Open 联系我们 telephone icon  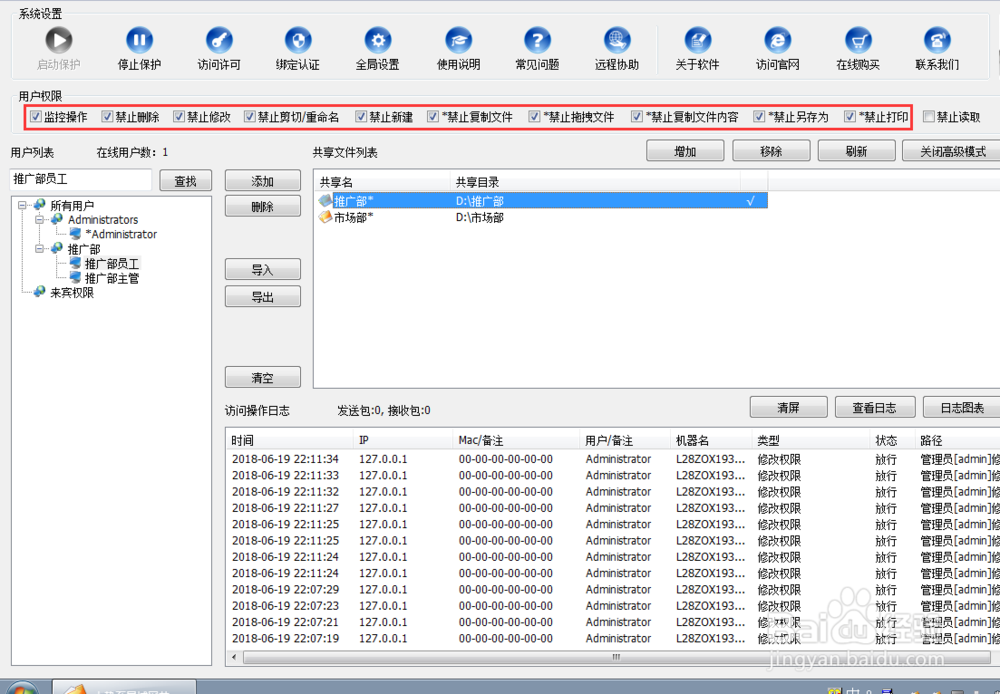tap(938, 41)
